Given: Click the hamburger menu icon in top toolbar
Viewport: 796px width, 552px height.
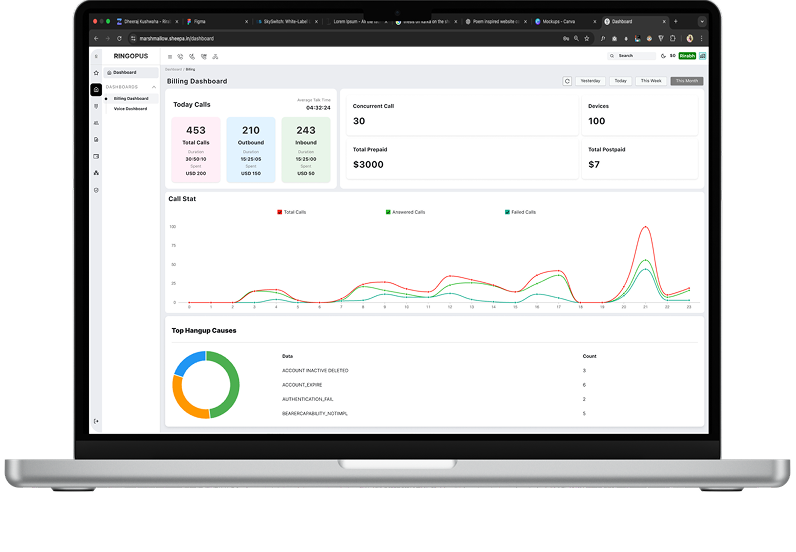Looking at the screenshot, I should point(170,57).
